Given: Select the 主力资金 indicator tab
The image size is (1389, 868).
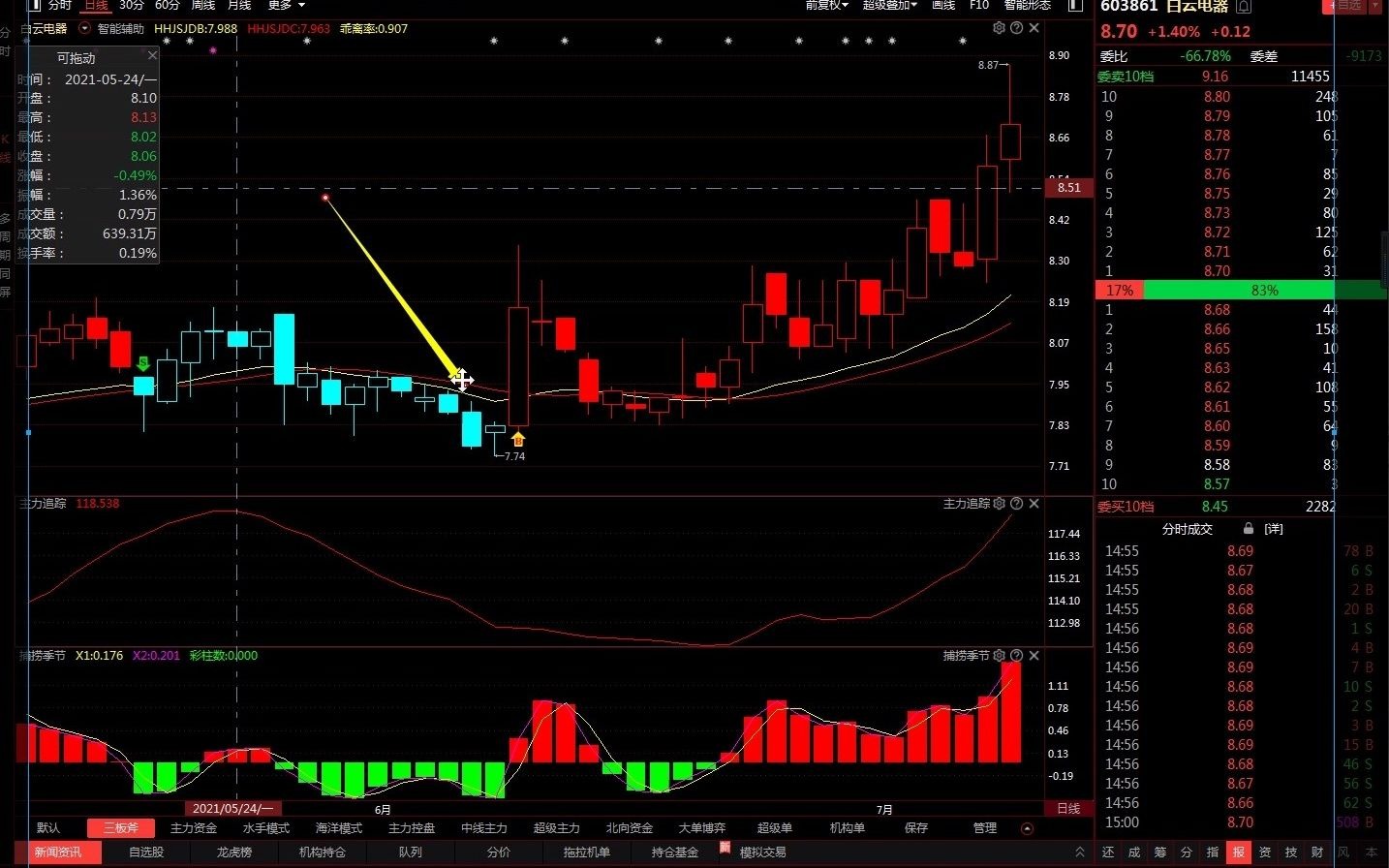Looking at the screenshot, I should coord(194,828).
